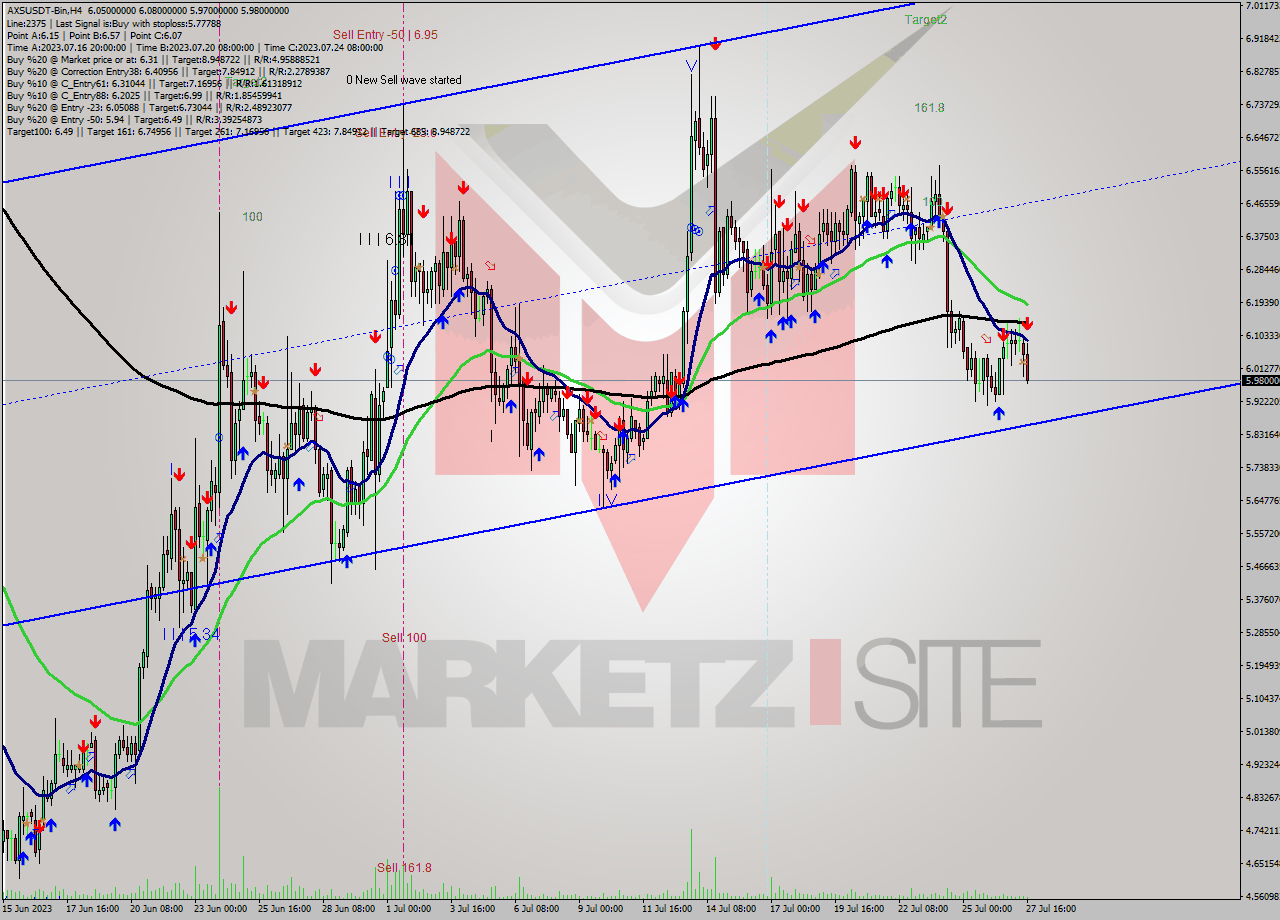
Task: Click the '19 Jul 16:00' time label
Action: point(859,909)
